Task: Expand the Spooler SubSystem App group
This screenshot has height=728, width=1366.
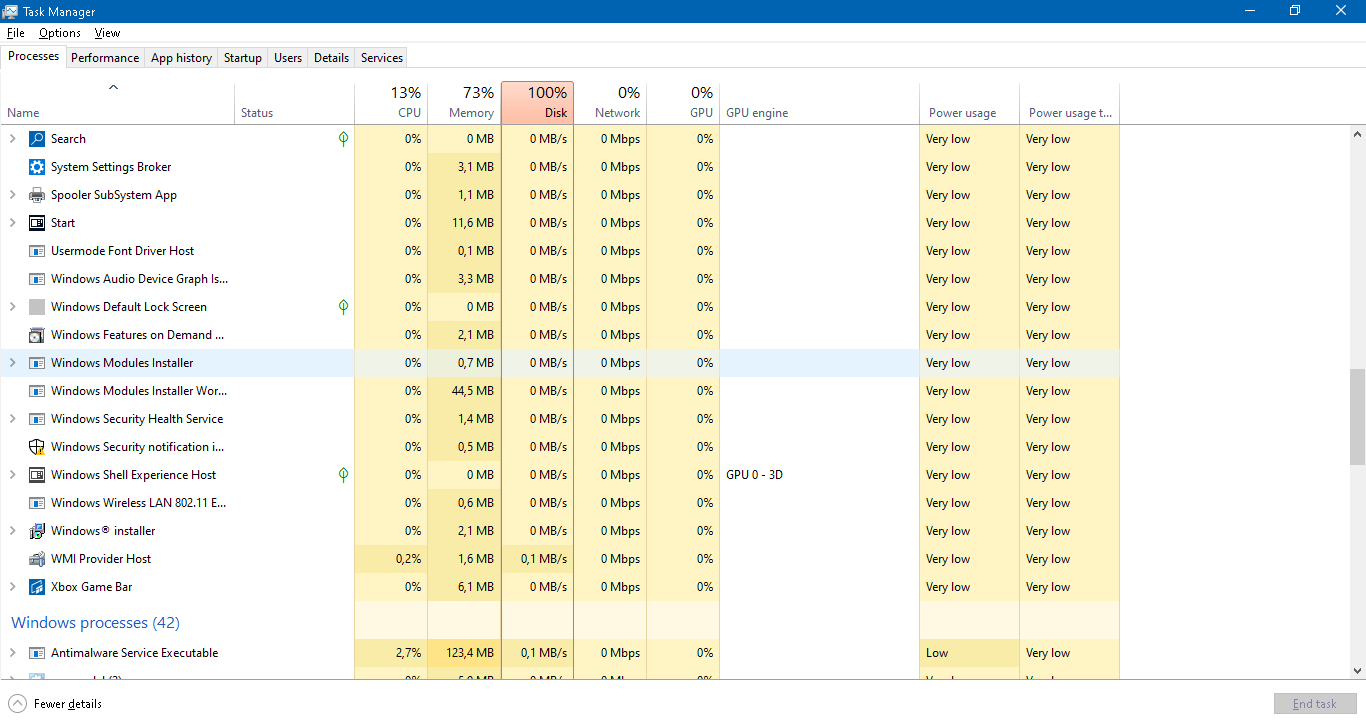Action: pyautogui.click(x=13, y=195)
